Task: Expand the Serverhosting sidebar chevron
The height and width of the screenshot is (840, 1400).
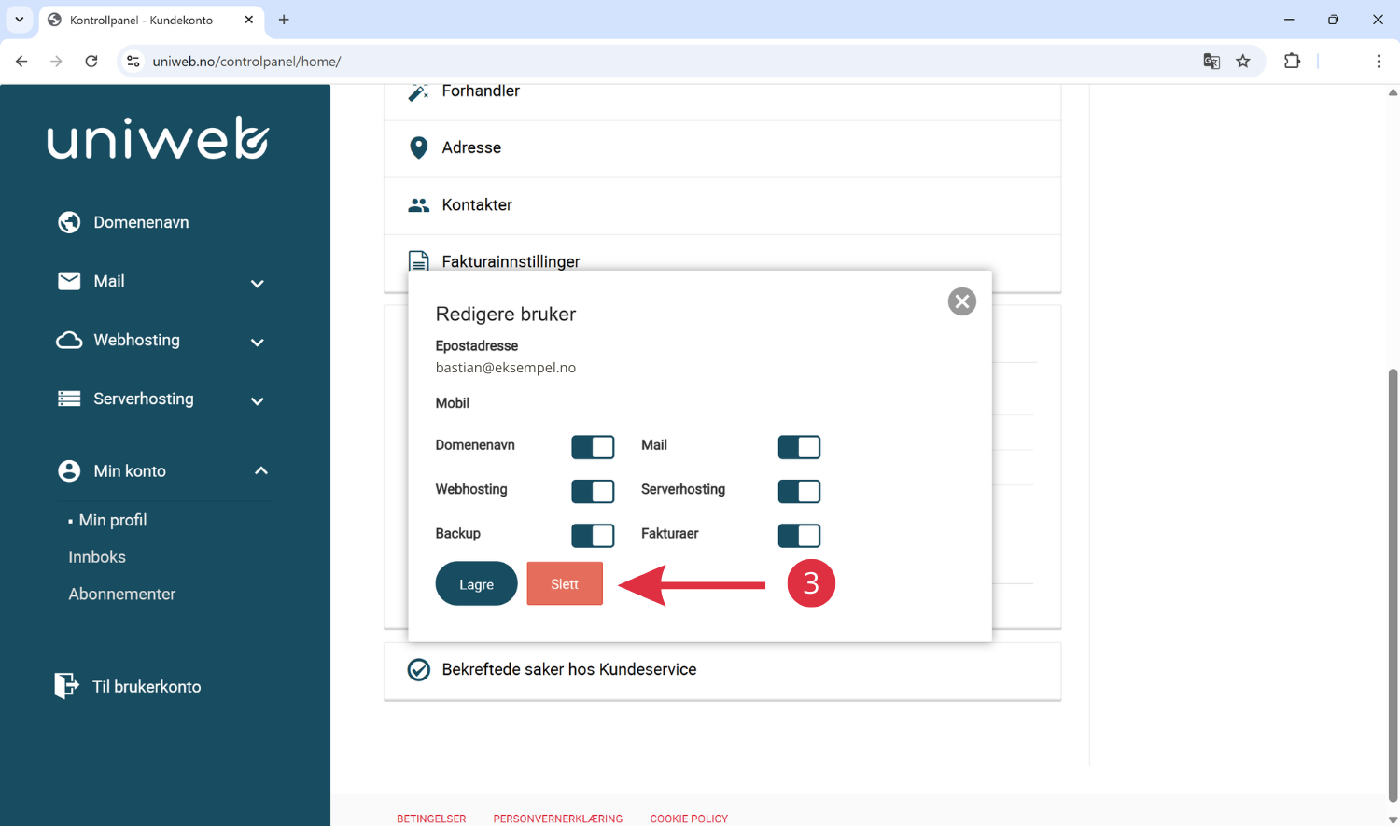Action: [x=258, y=401]
